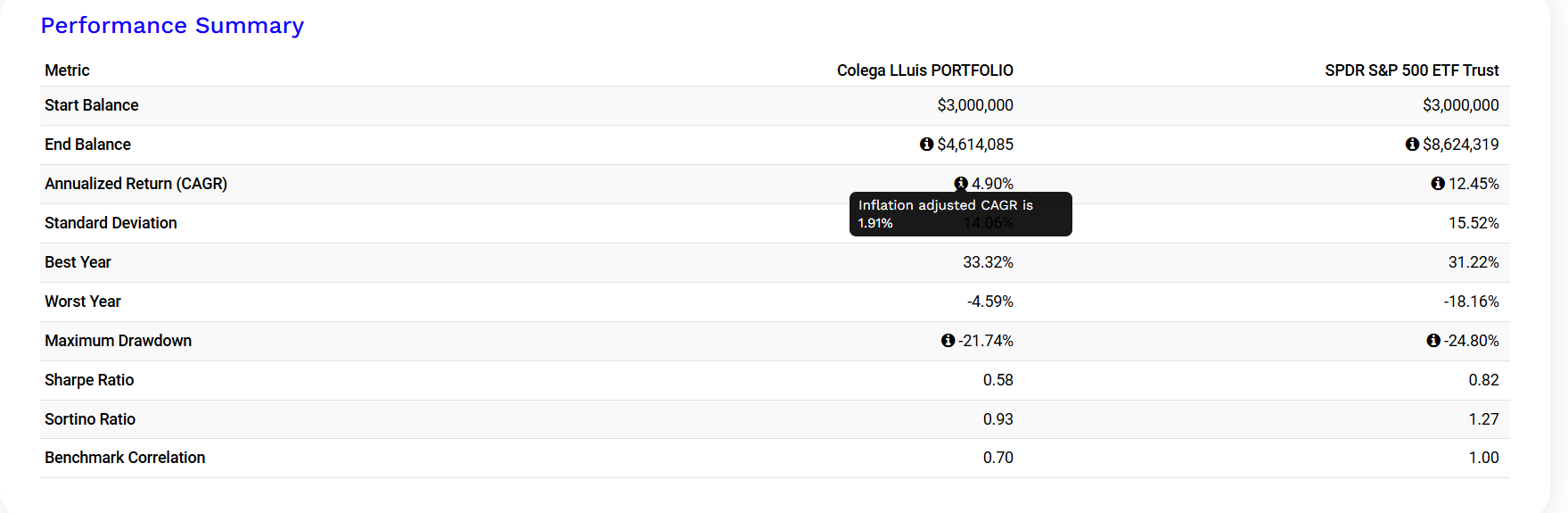
Task: Click info icon beside SPDR End Balance $8,624,319
Action: pos(1412,144)
